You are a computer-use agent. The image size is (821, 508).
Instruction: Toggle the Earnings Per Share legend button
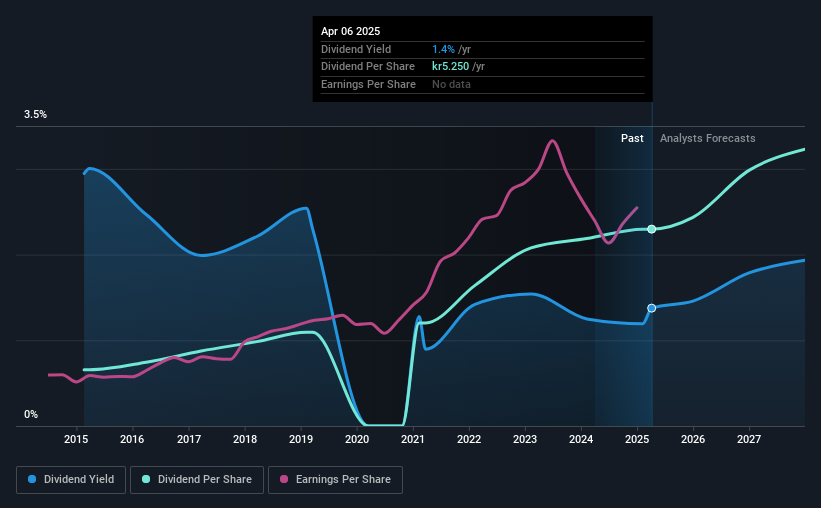click(335, 480)
